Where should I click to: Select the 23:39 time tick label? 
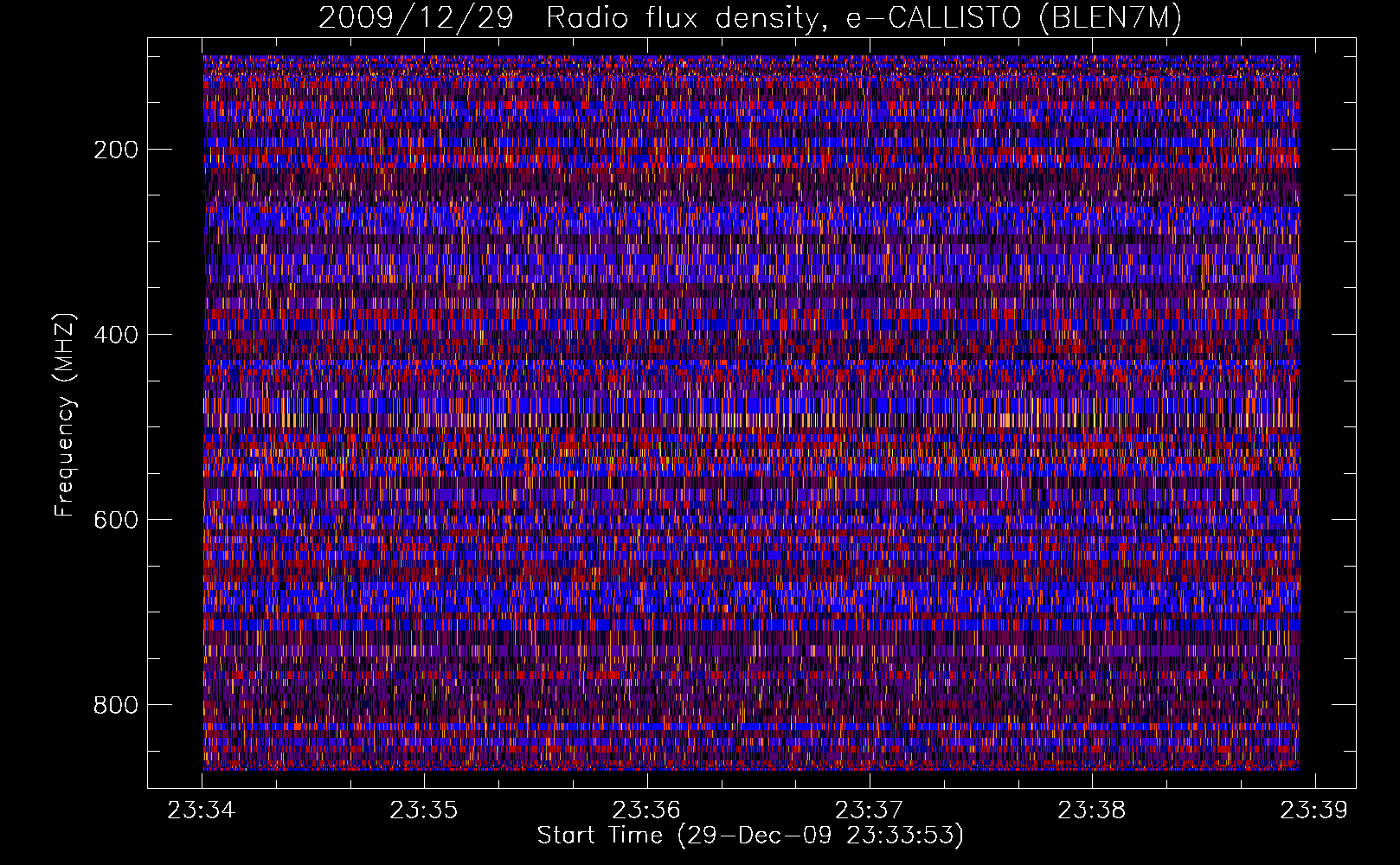click(x=1314, y=811)
